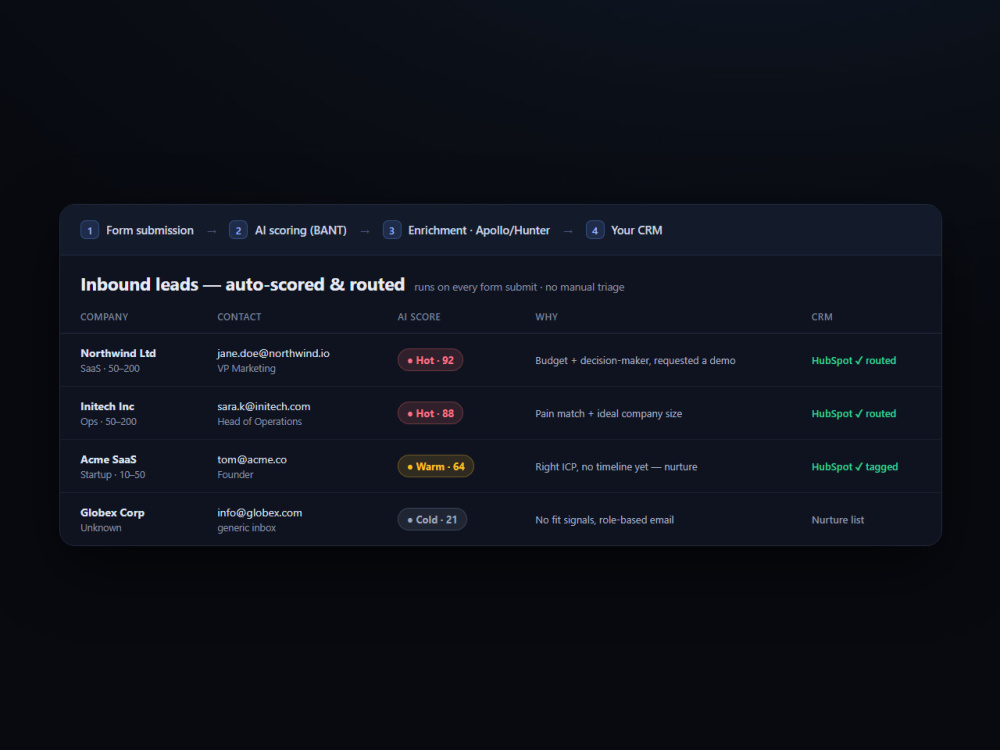Click the Hot · 88 score badge

(x=430, y=413)
